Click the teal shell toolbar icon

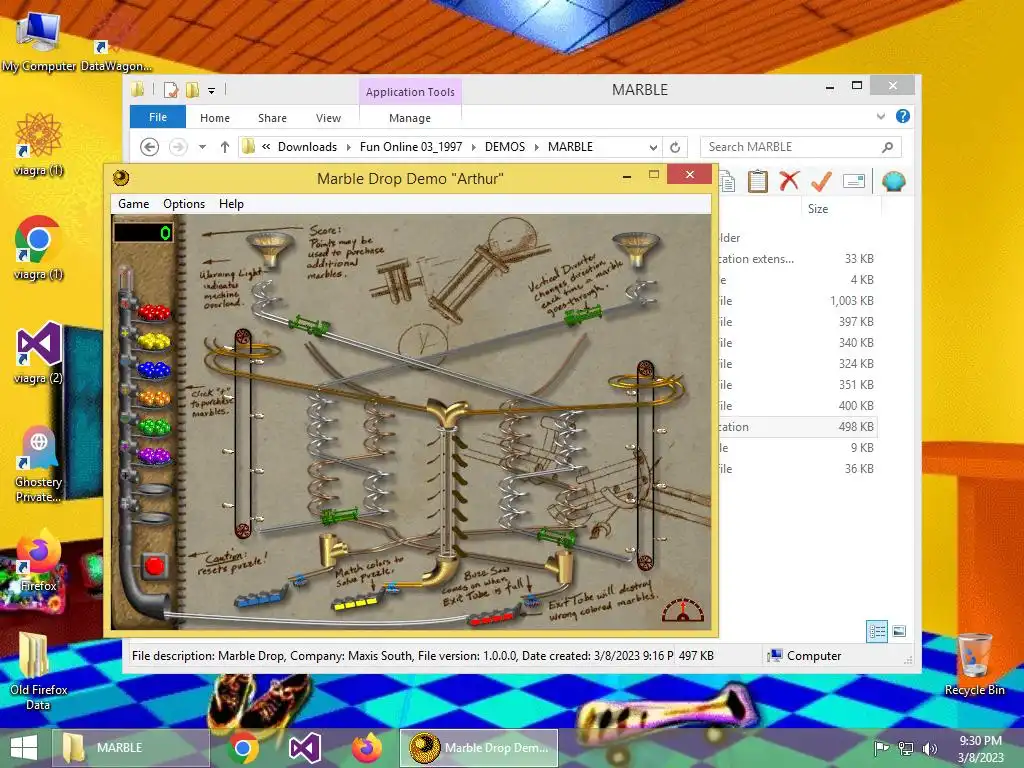pos(893,181)
